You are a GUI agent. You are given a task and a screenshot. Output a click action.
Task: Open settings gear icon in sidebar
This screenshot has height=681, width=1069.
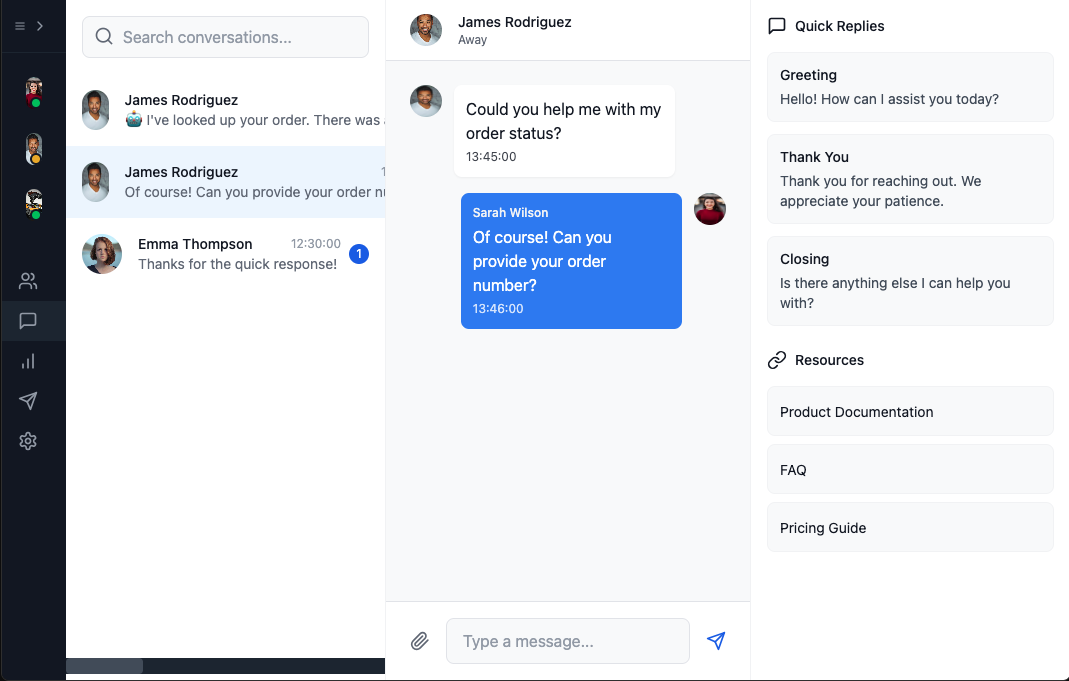pyautogui.click(x=28, y=441)
